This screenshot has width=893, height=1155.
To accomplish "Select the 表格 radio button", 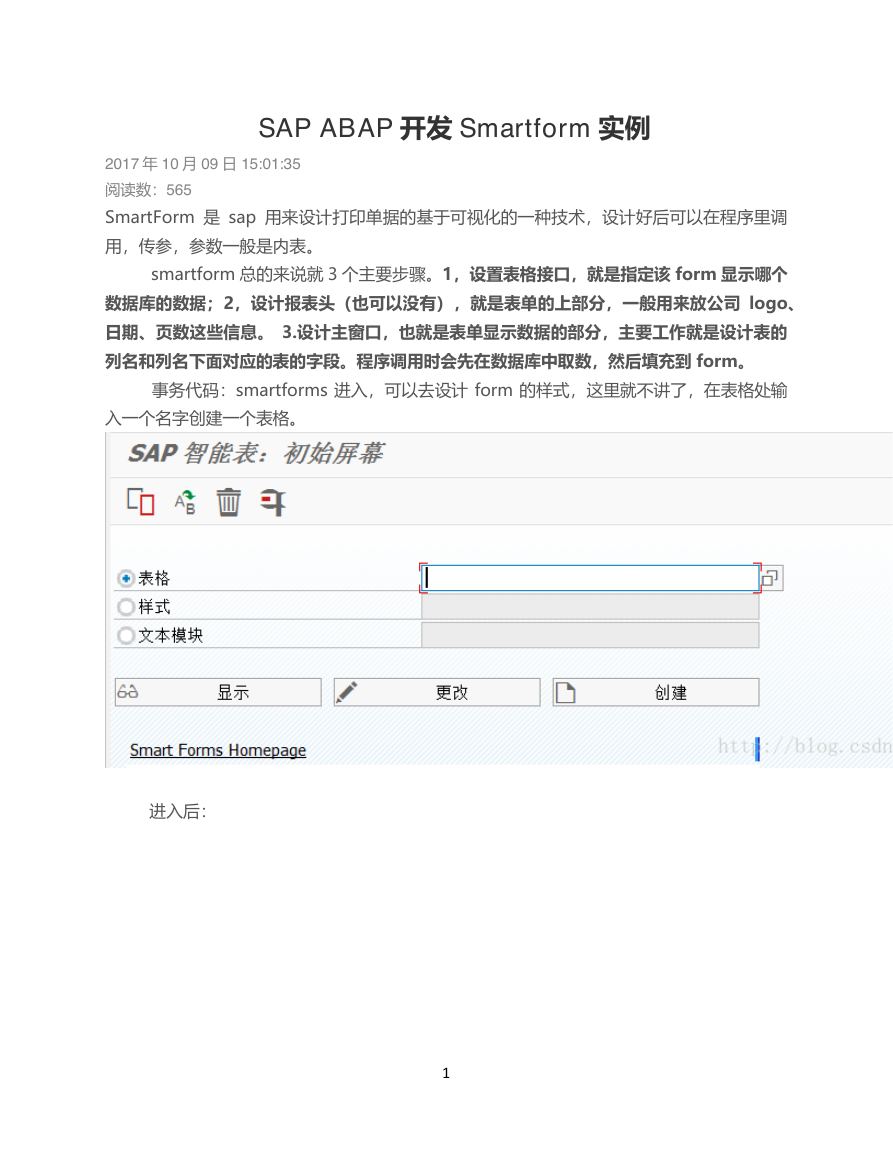I will 126,579.
